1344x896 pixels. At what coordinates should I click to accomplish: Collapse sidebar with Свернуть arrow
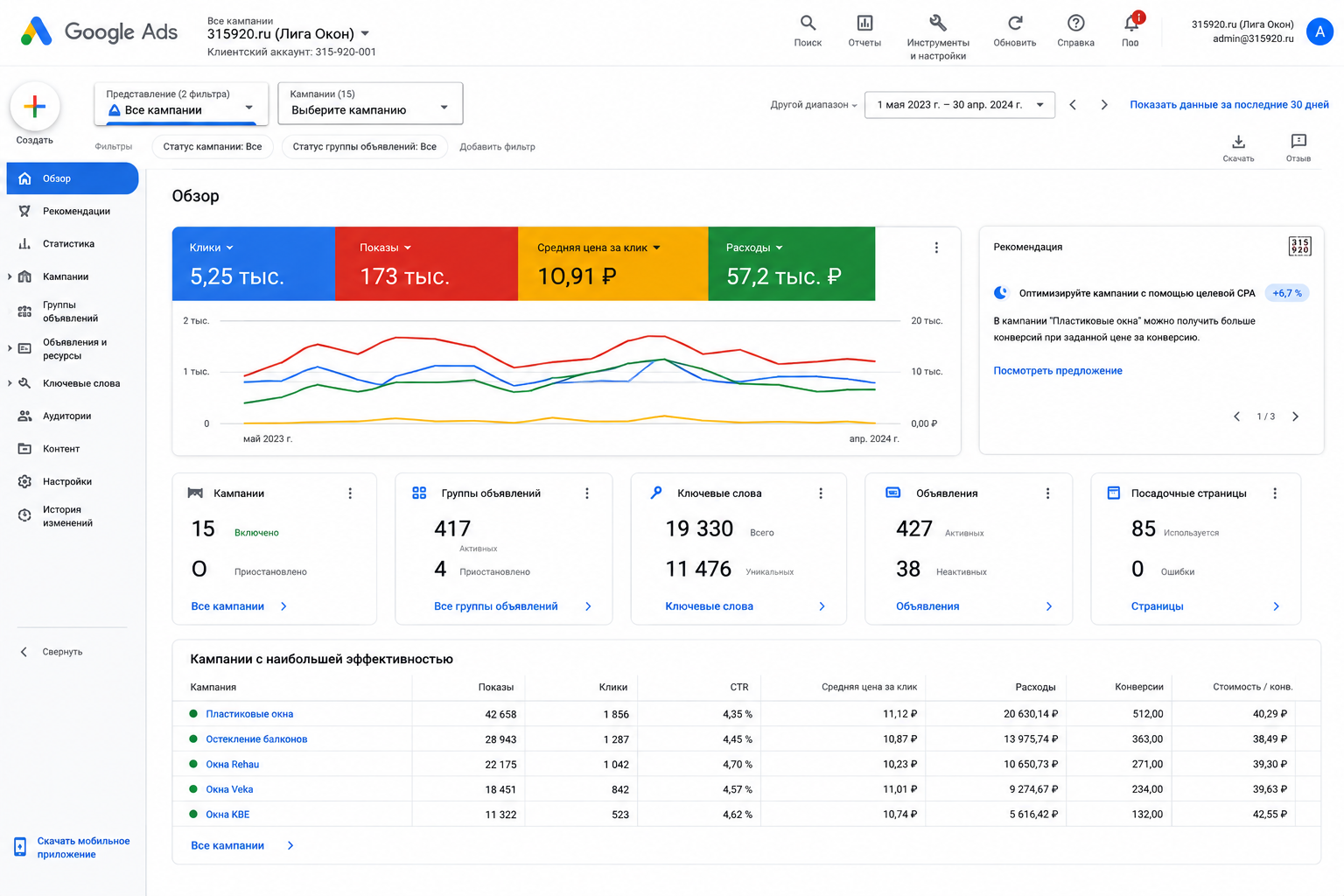coord(24,652)
